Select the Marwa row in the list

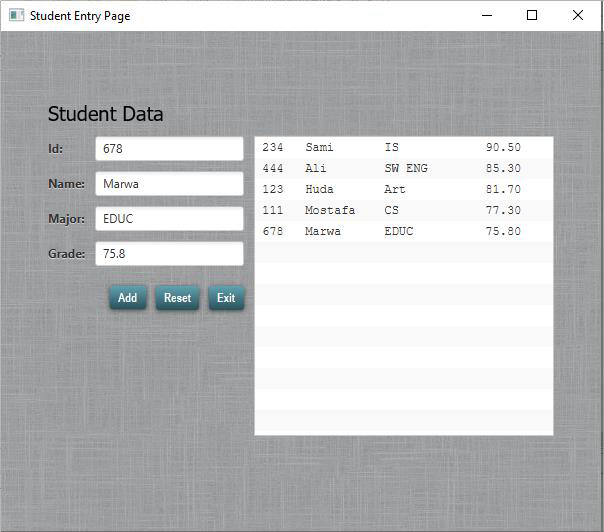[x=404, y=231]
